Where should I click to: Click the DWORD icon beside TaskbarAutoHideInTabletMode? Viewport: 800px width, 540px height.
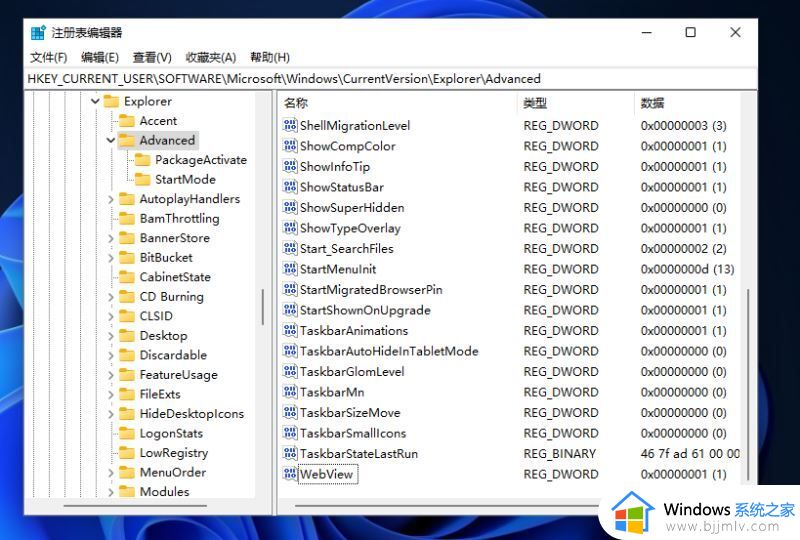coord(290,351)
